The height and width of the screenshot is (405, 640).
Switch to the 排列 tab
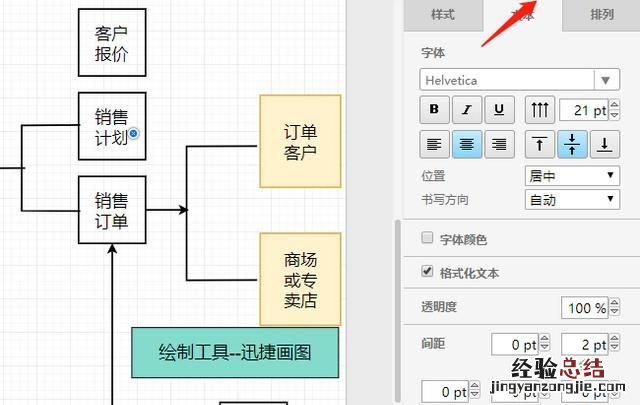coord(602,15)
